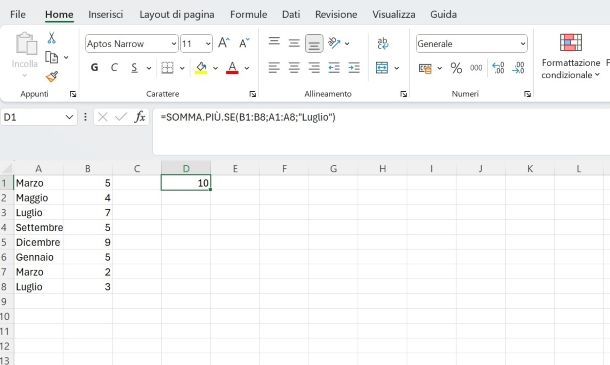Expand underline style dropdown arrow
The image size is (610, 365).
(149, 68)
